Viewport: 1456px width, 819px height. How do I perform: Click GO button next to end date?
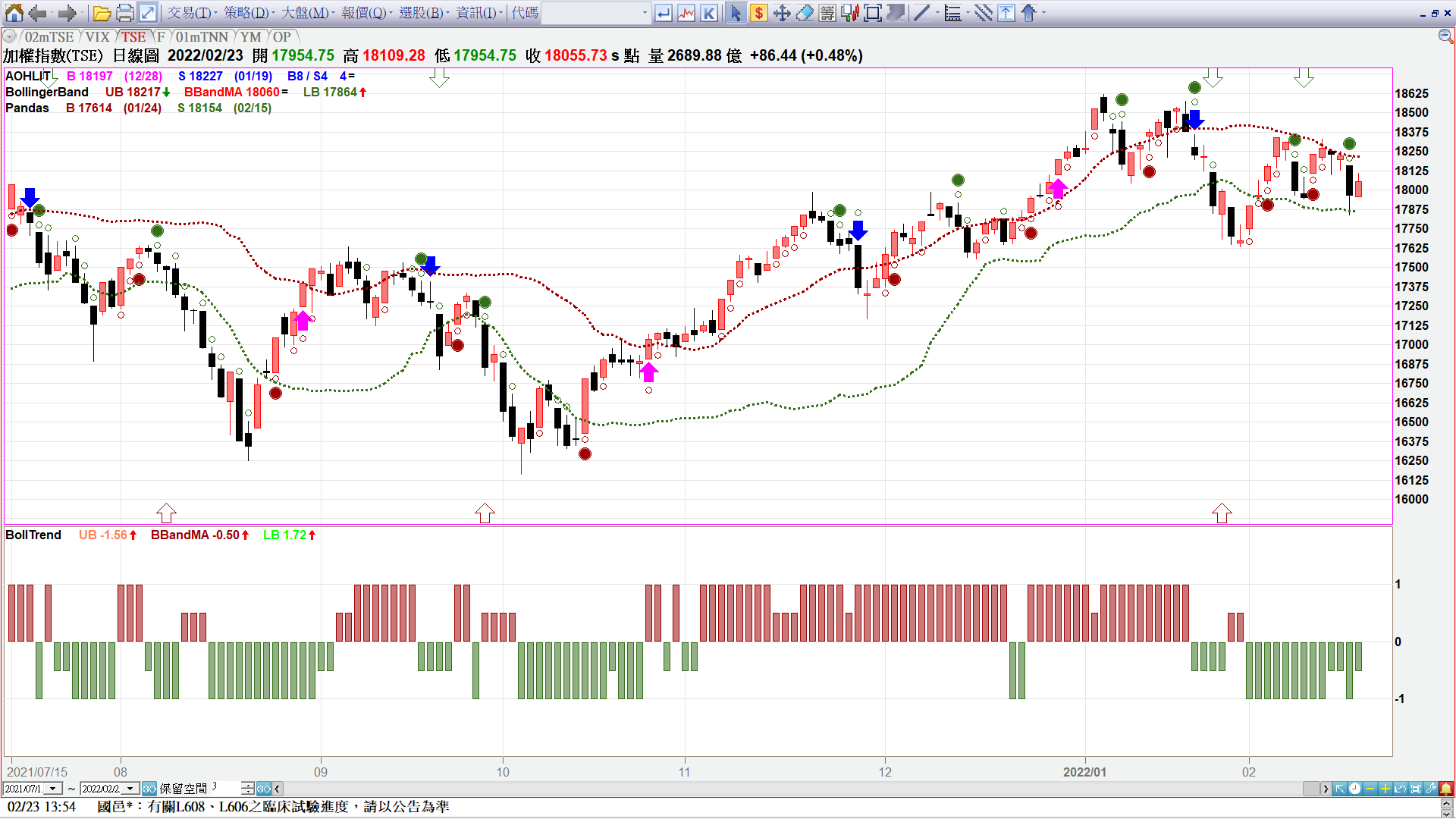149,789
